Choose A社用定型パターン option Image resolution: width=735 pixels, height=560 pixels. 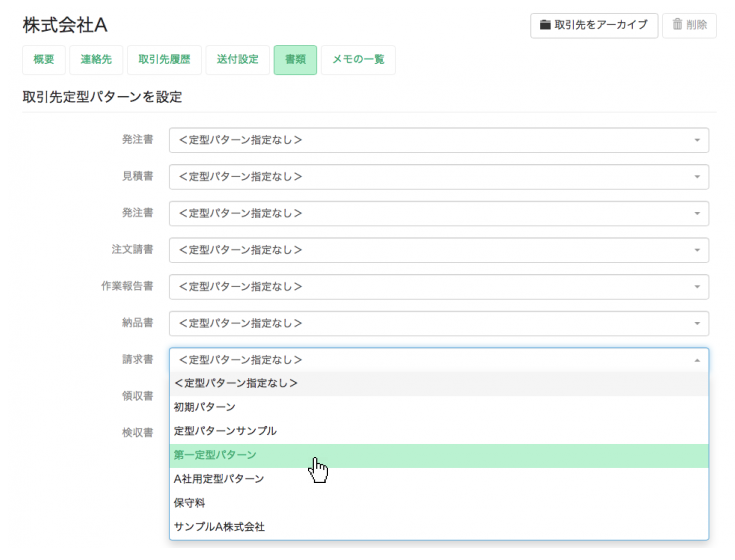point(439,479)
